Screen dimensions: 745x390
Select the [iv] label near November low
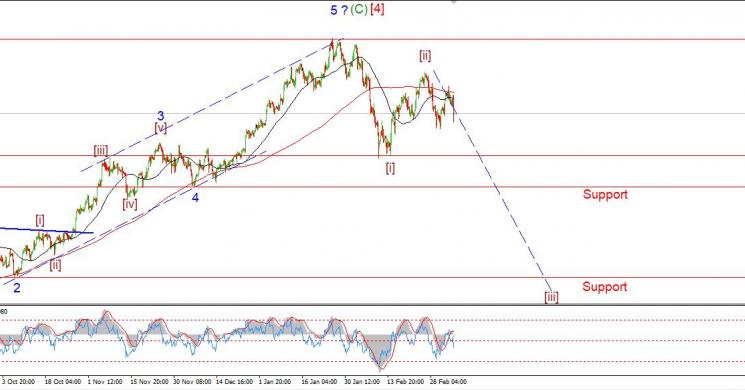point(130,204)
